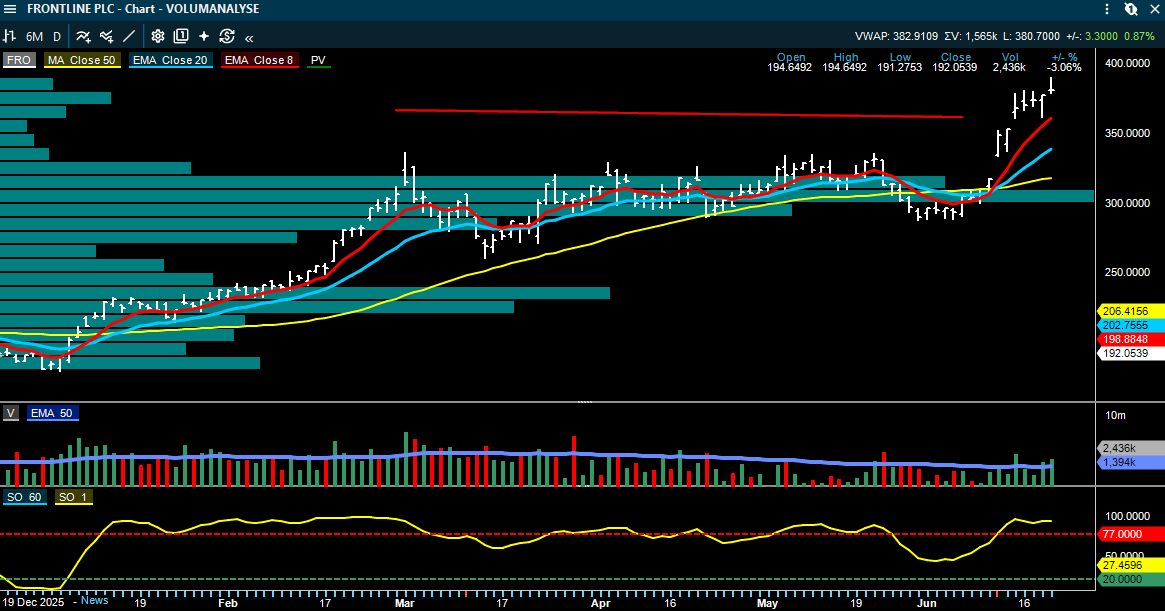Viewport: 1165px width, 611px height.
Task: Click the green 3.3000 change value
Action: point(1101,36)
